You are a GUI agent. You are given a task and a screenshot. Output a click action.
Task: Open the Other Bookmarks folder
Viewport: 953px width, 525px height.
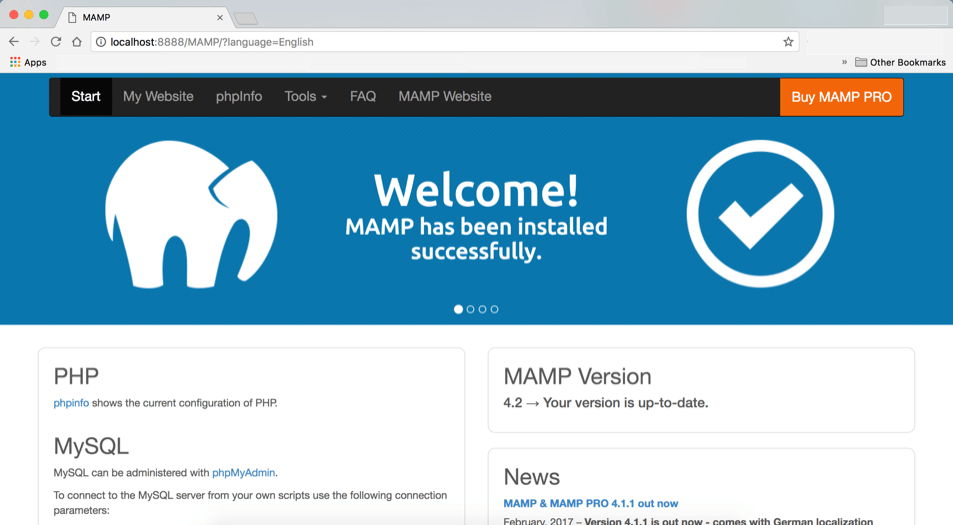click(900, 62)
